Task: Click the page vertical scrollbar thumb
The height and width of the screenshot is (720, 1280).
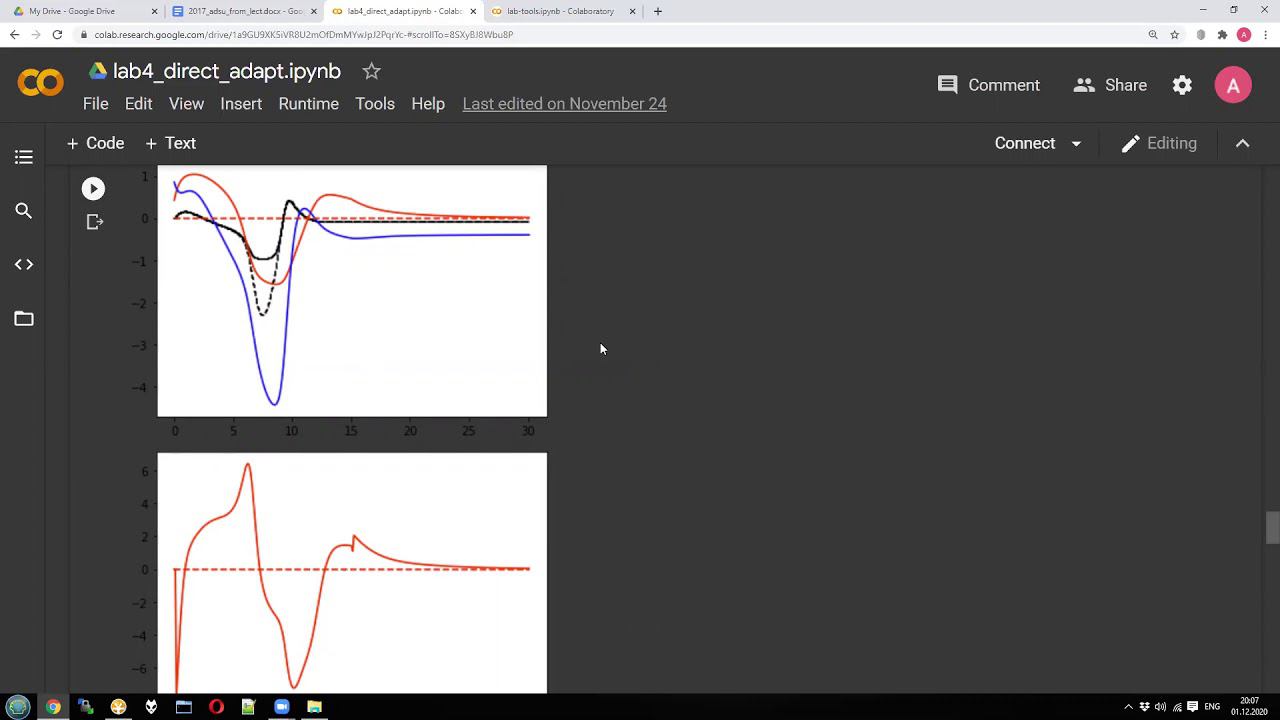Action: [1272, 527]
